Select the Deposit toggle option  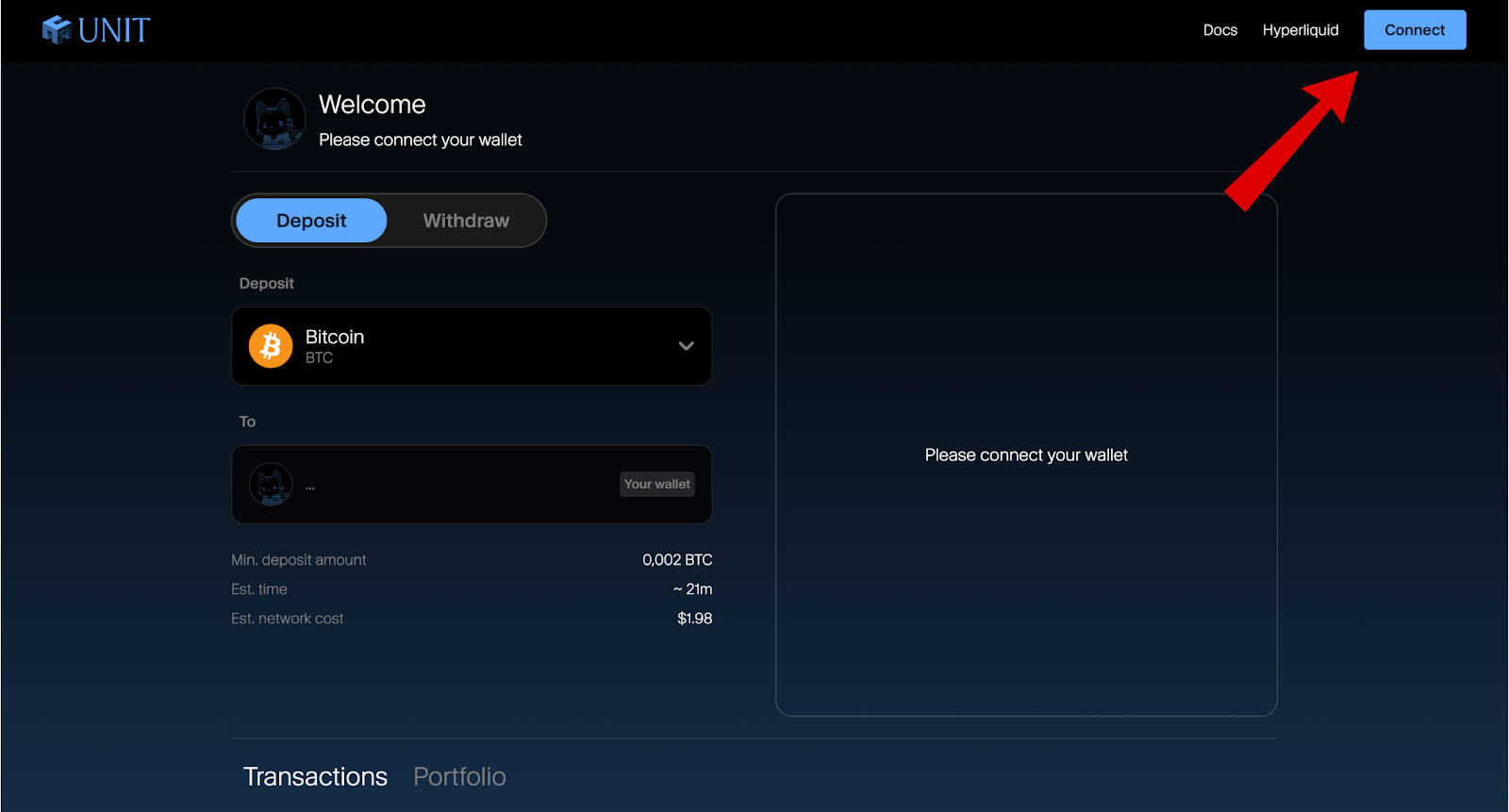(x=311, y=221)
